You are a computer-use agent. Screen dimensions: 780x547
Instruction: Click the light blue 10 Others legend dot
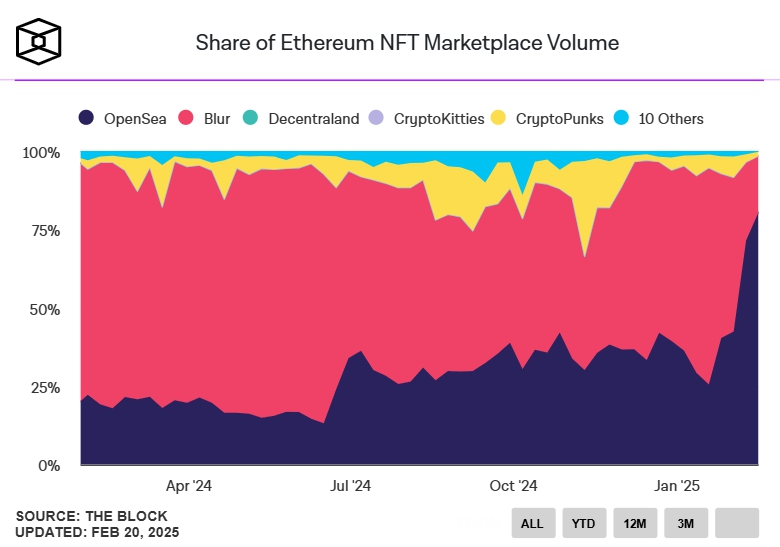point(621,119)
